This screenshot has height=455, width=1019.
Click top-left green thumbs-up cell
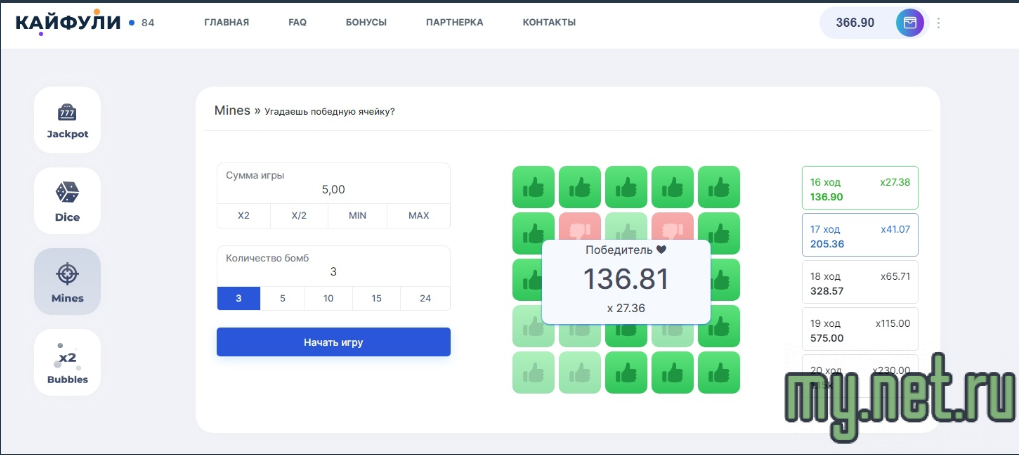[x=533, y=186]
